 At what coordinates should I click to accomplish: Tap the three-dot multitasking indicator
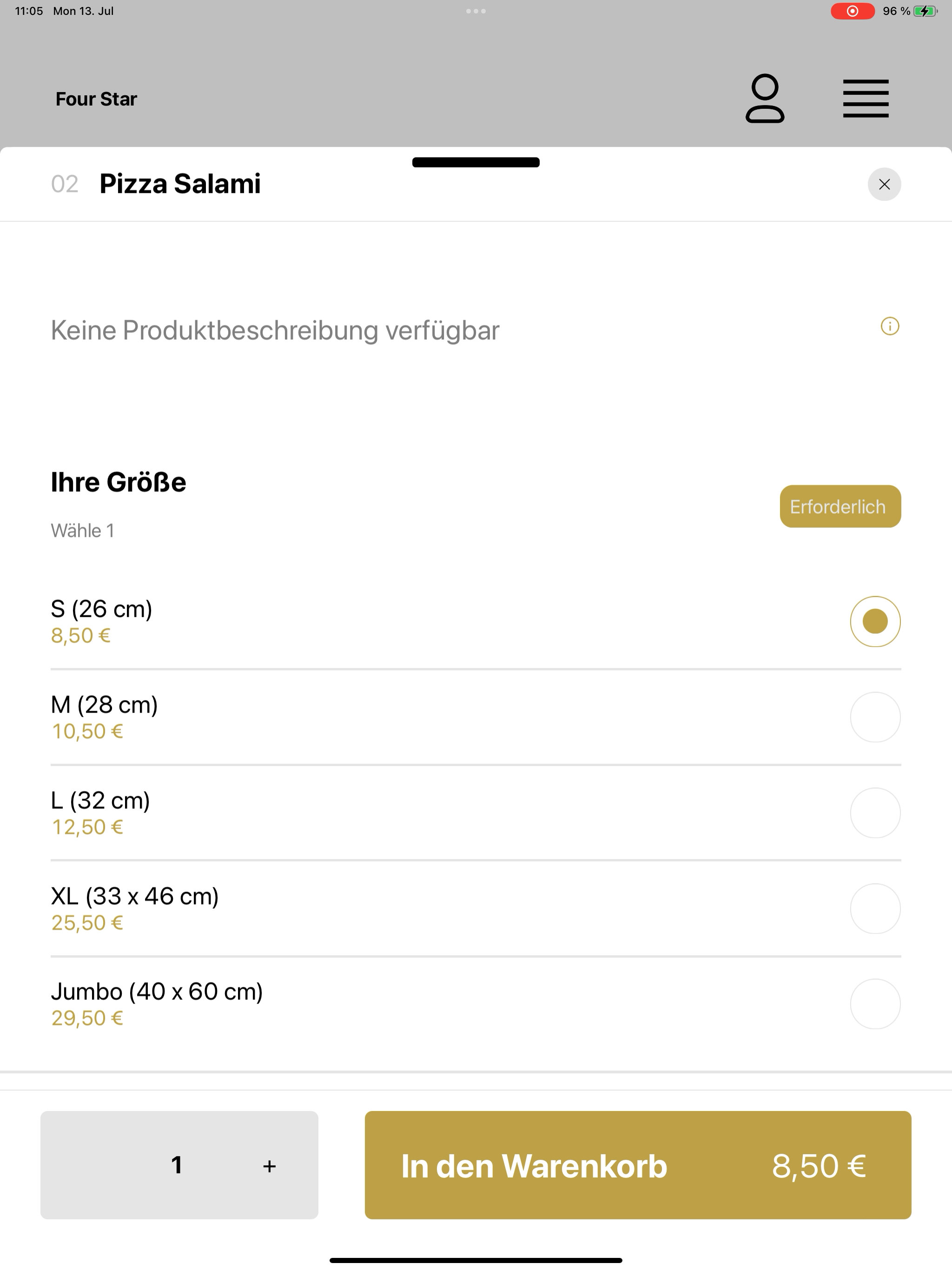tap(476, 11)
